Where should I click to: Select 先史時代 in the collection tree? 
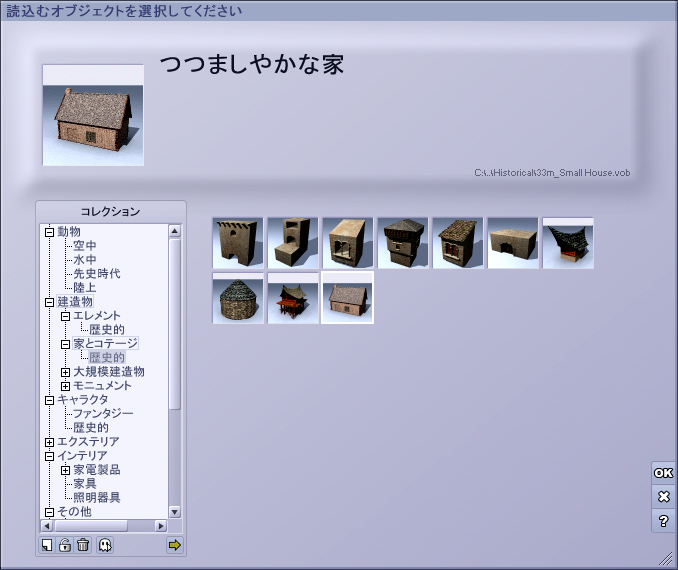[x=97, y=274]
